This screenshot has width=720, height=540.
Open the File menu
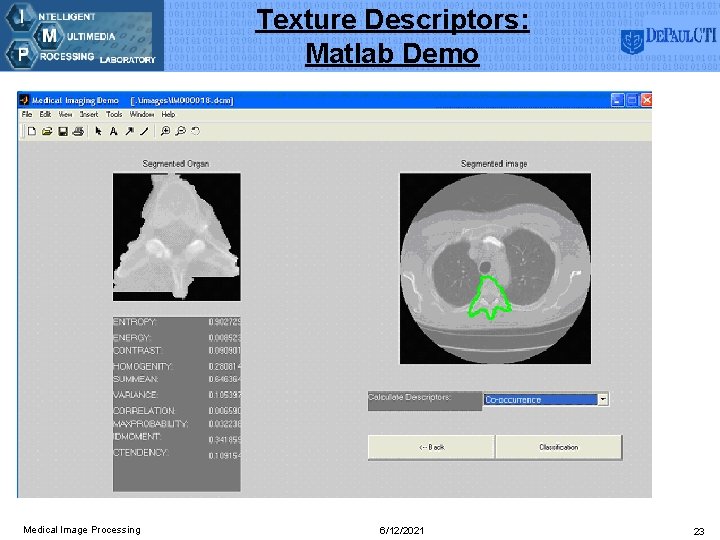(x=27, y=114)
